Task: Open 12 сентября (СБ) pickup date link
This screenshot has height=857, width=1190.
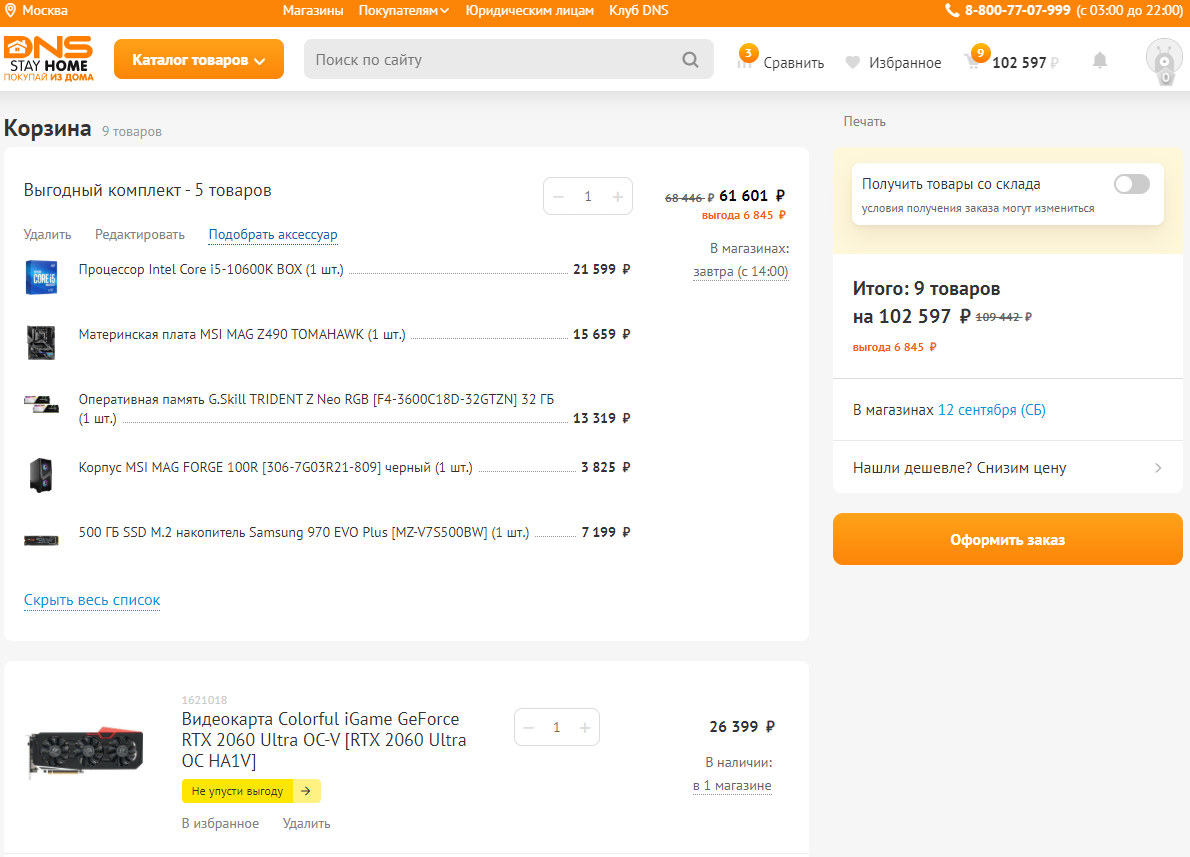Action: 992,410
